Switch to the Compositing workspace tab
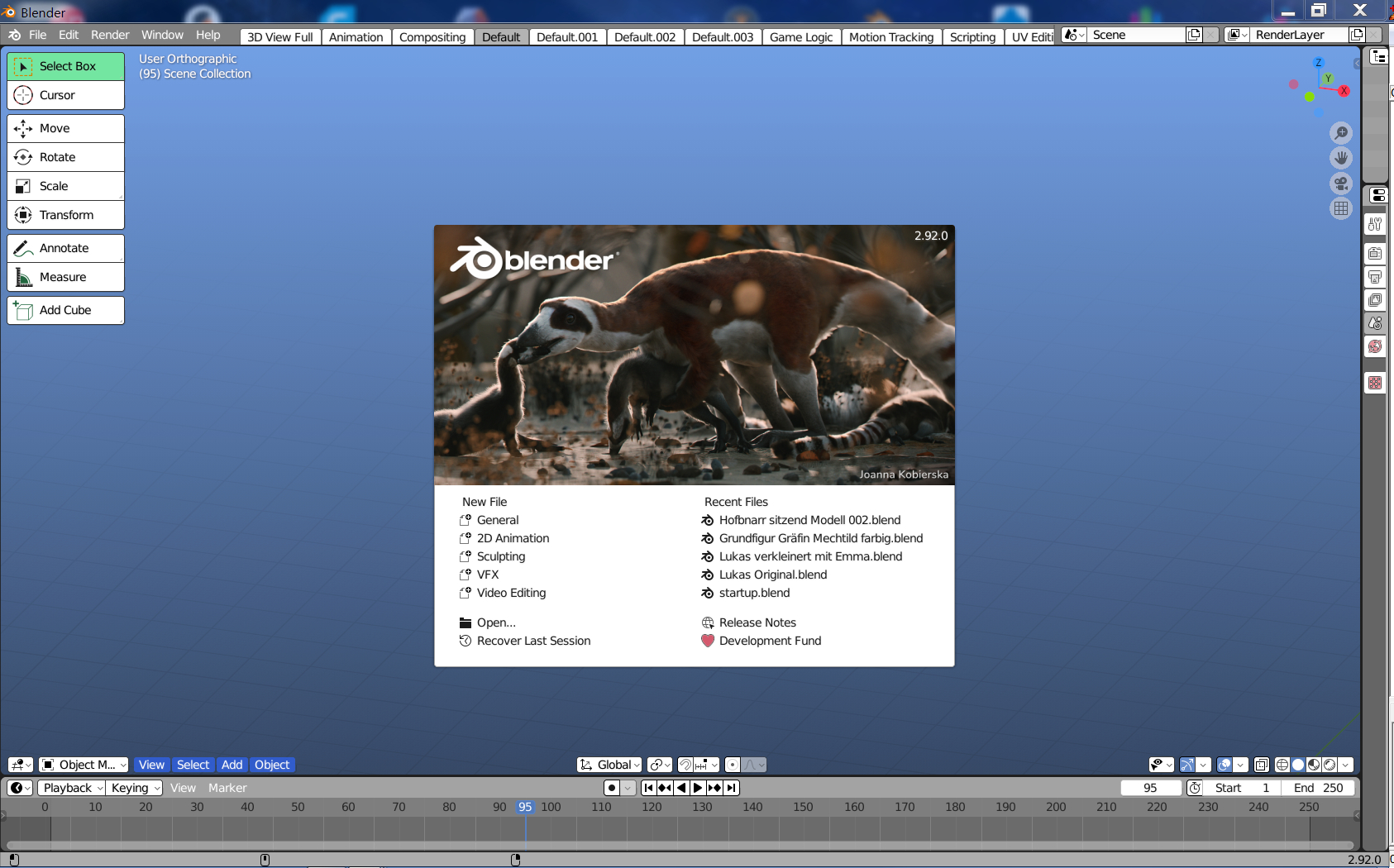 tap(432, 37)
